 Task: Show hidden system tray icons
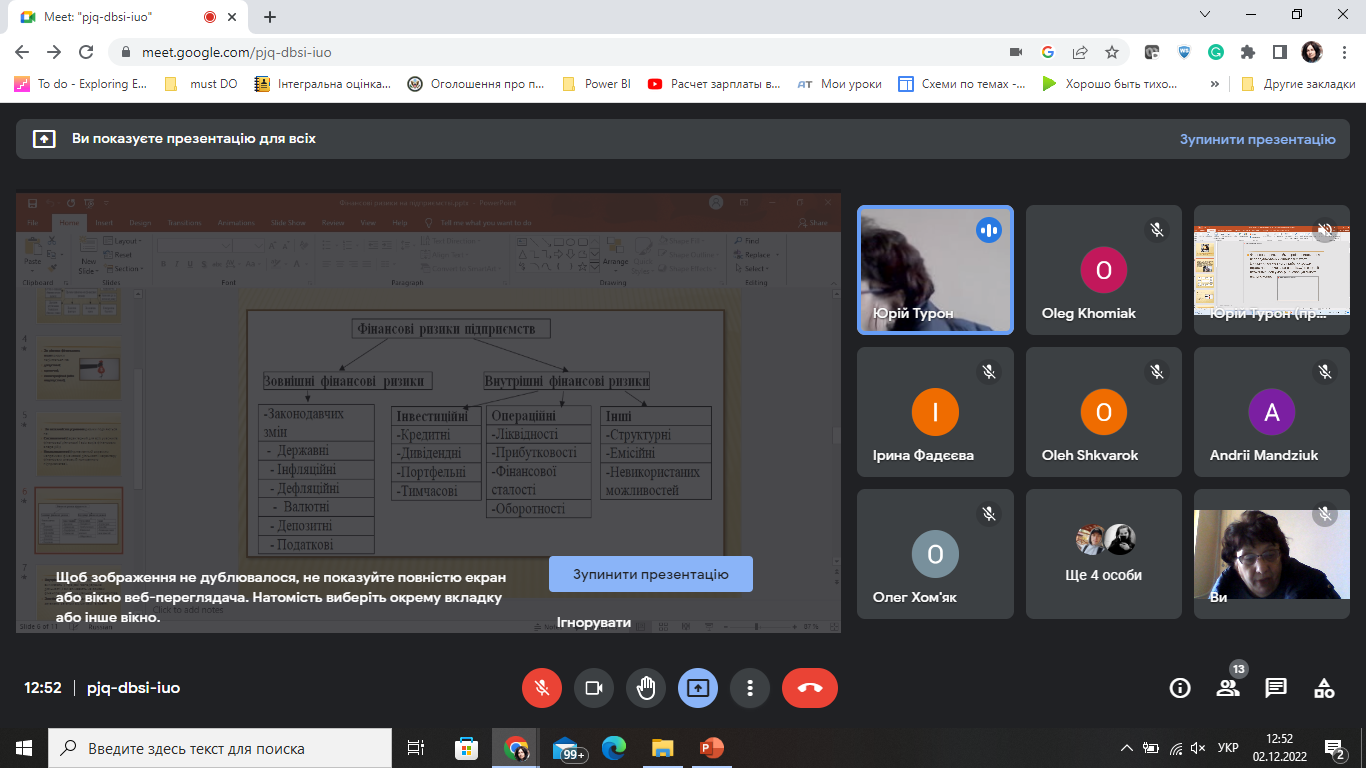tap(1127, 748)
